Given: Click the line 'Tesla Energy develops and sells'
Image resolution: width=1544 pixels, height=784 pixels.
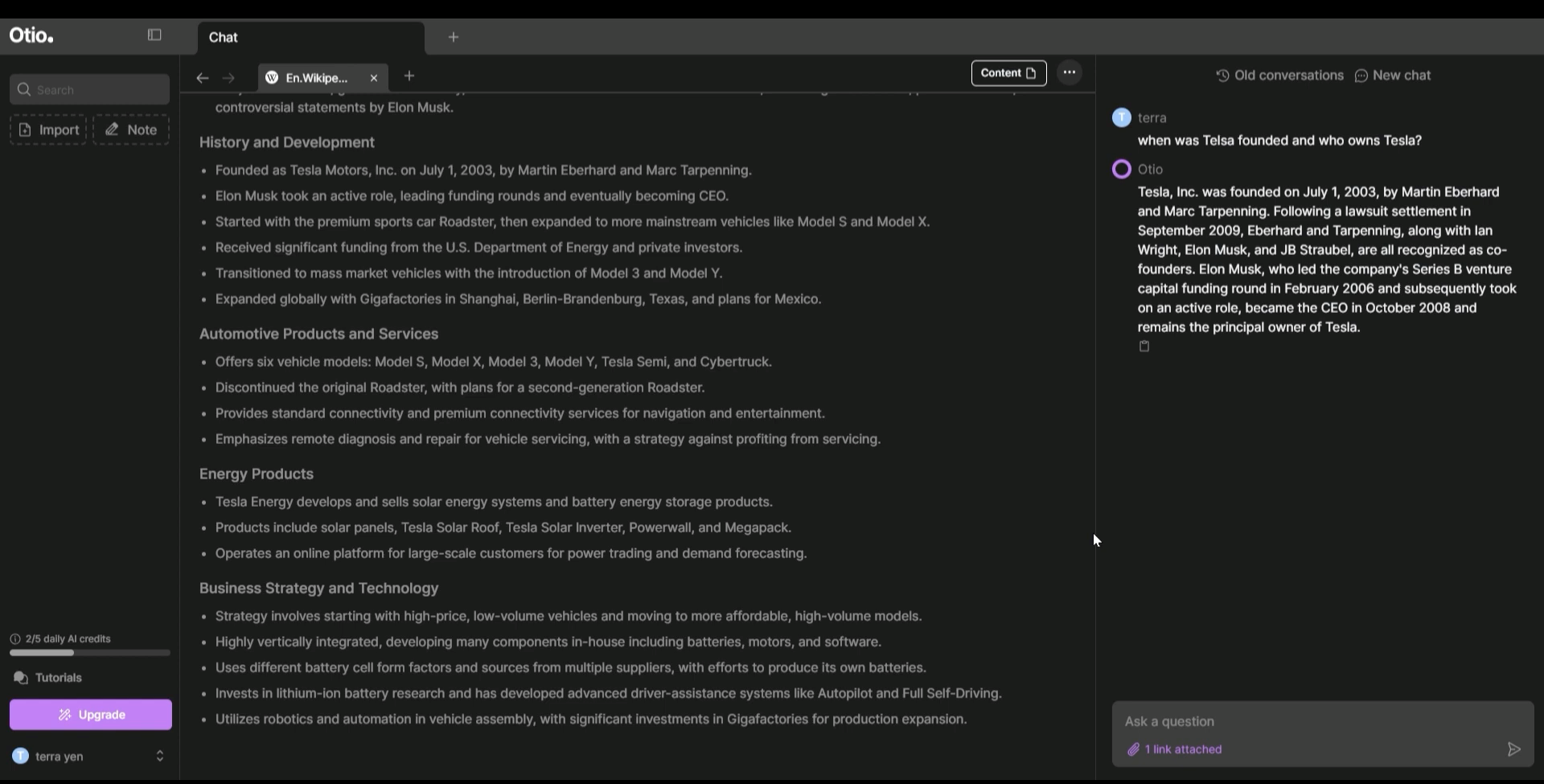Looking at the screenshot, I should 494,502.
